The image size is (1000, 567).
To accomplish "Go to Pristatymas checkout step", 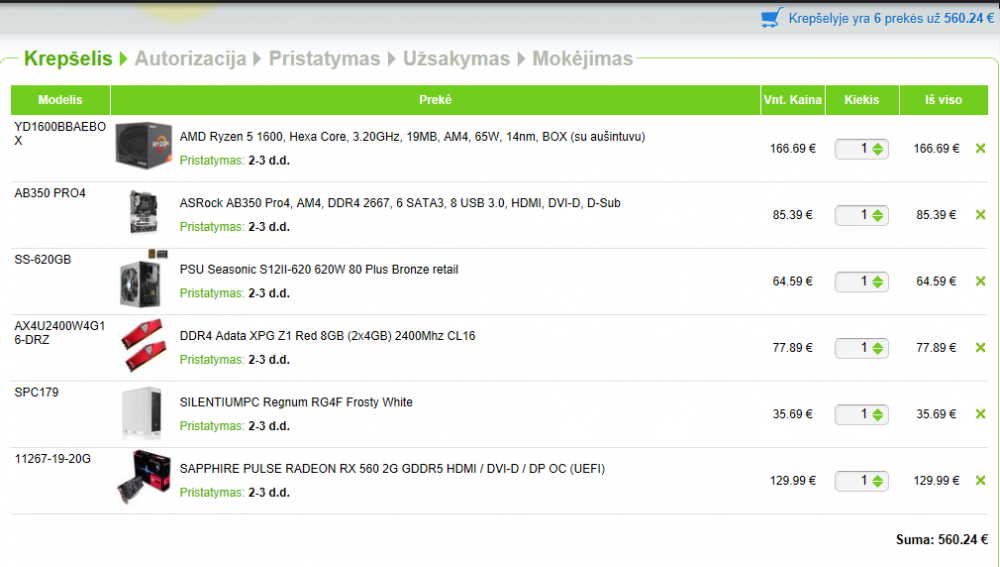I will (324, 59).
